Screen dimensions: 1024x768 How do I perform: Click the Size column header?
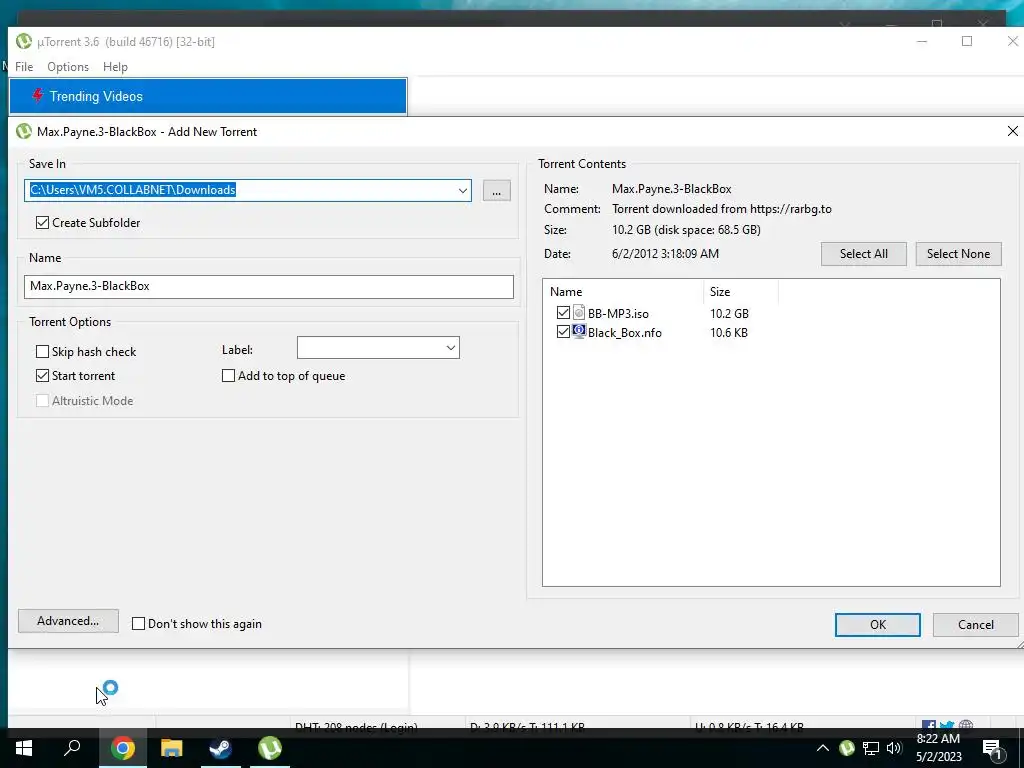coord(741,292)
